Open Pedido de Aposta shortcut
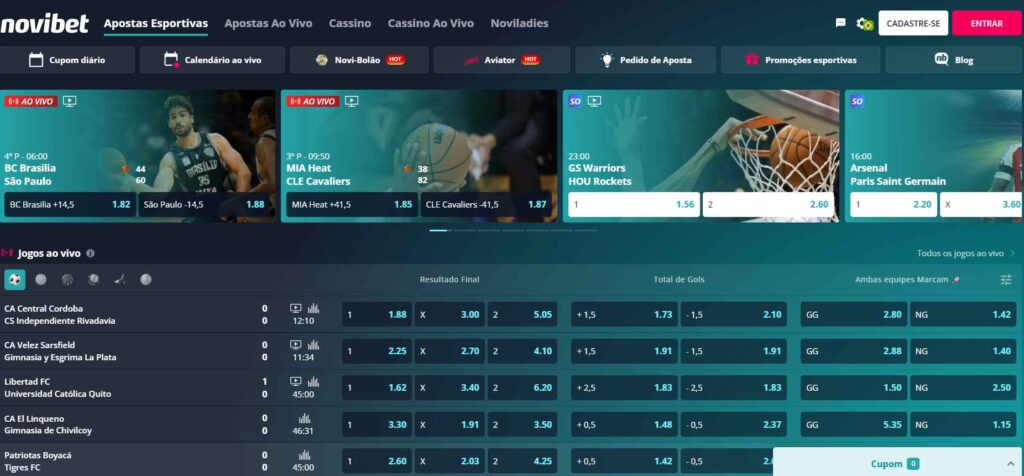1024x476 pixels. point(645,60)
